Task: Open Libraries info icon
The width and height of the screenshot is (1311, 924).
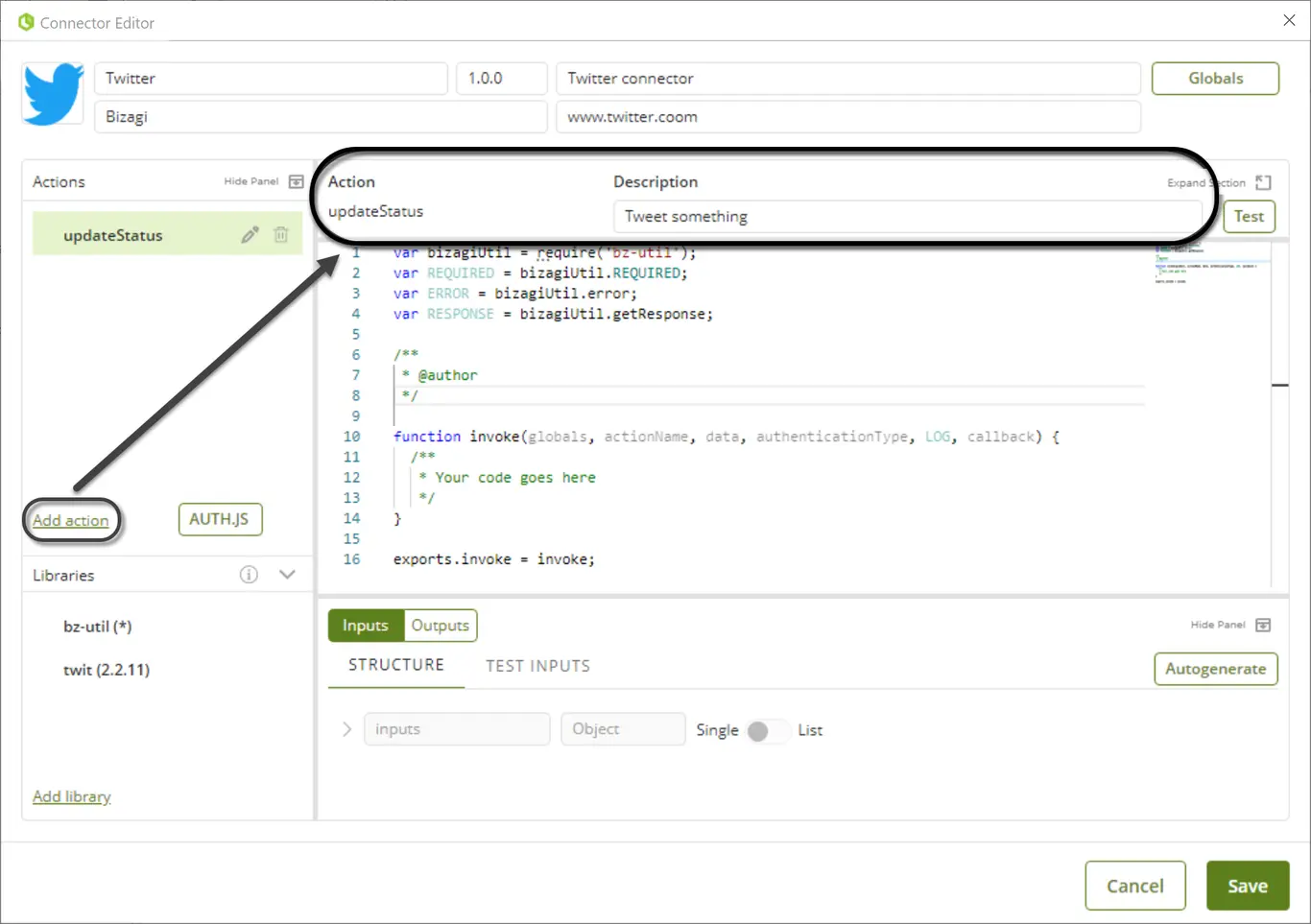Action: [249, 575]
